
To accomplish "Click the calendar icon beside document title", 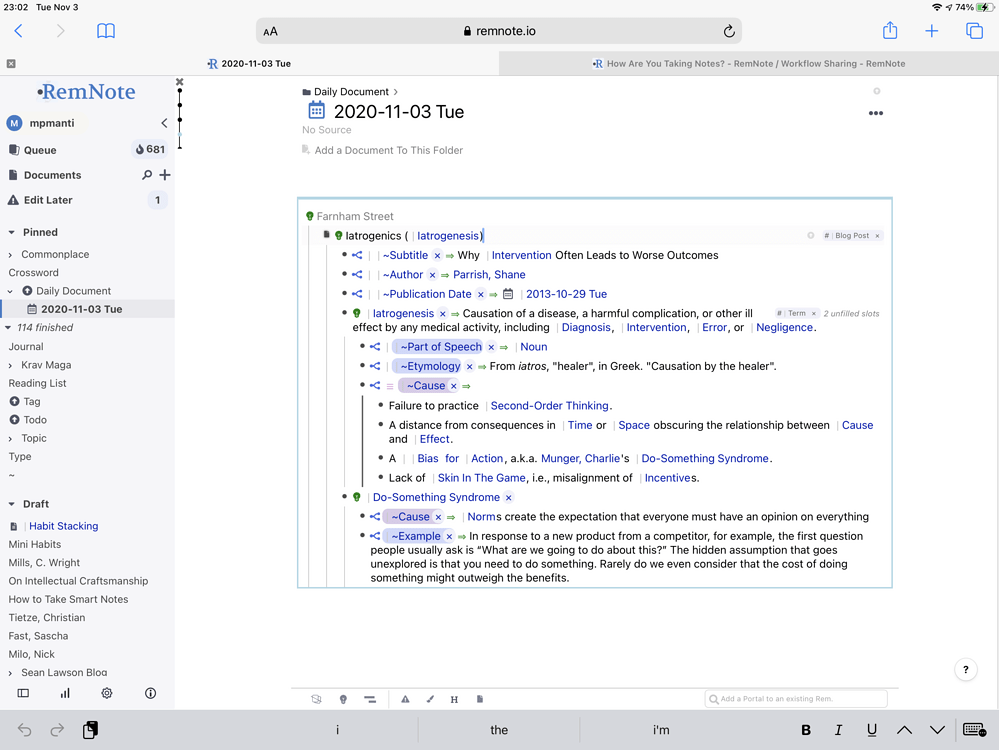I will (x=316, y=111).
